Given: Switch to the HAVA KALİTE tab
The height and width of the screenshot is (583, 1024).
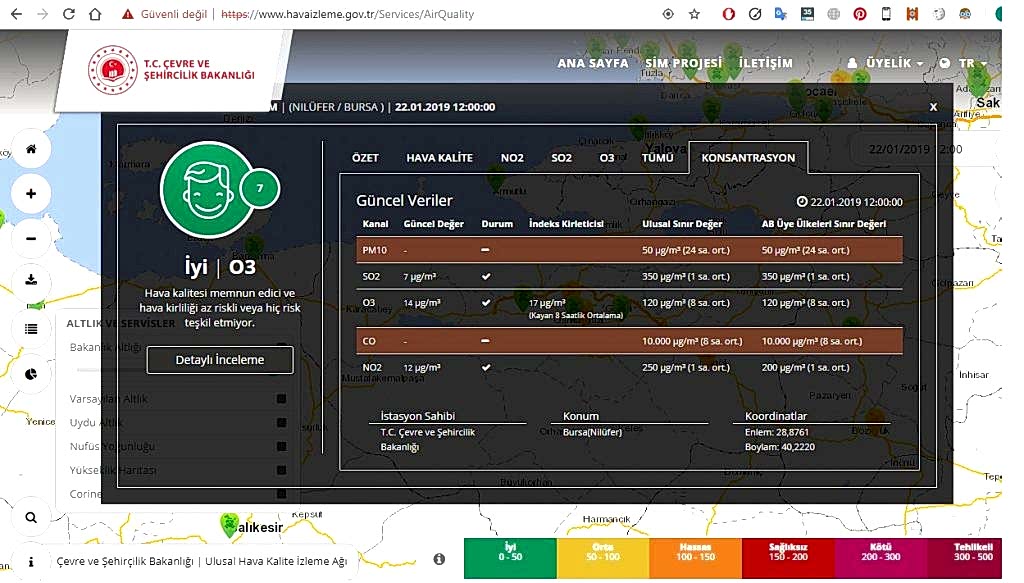Looking at the screenshot, I should click(x=440, y=158).
